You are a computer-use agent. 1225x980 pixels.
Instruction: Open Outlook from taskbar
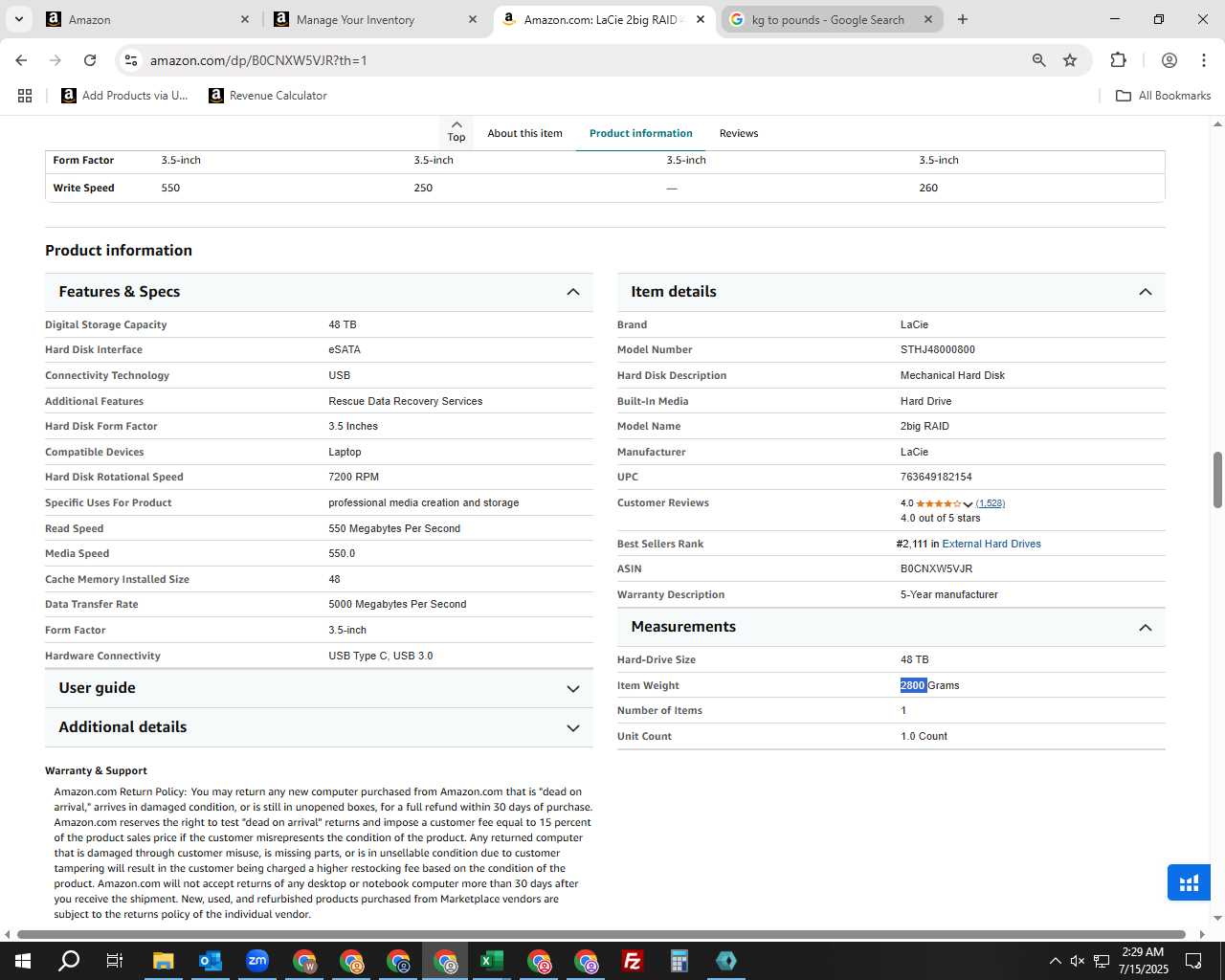click(x=210, y=961)
